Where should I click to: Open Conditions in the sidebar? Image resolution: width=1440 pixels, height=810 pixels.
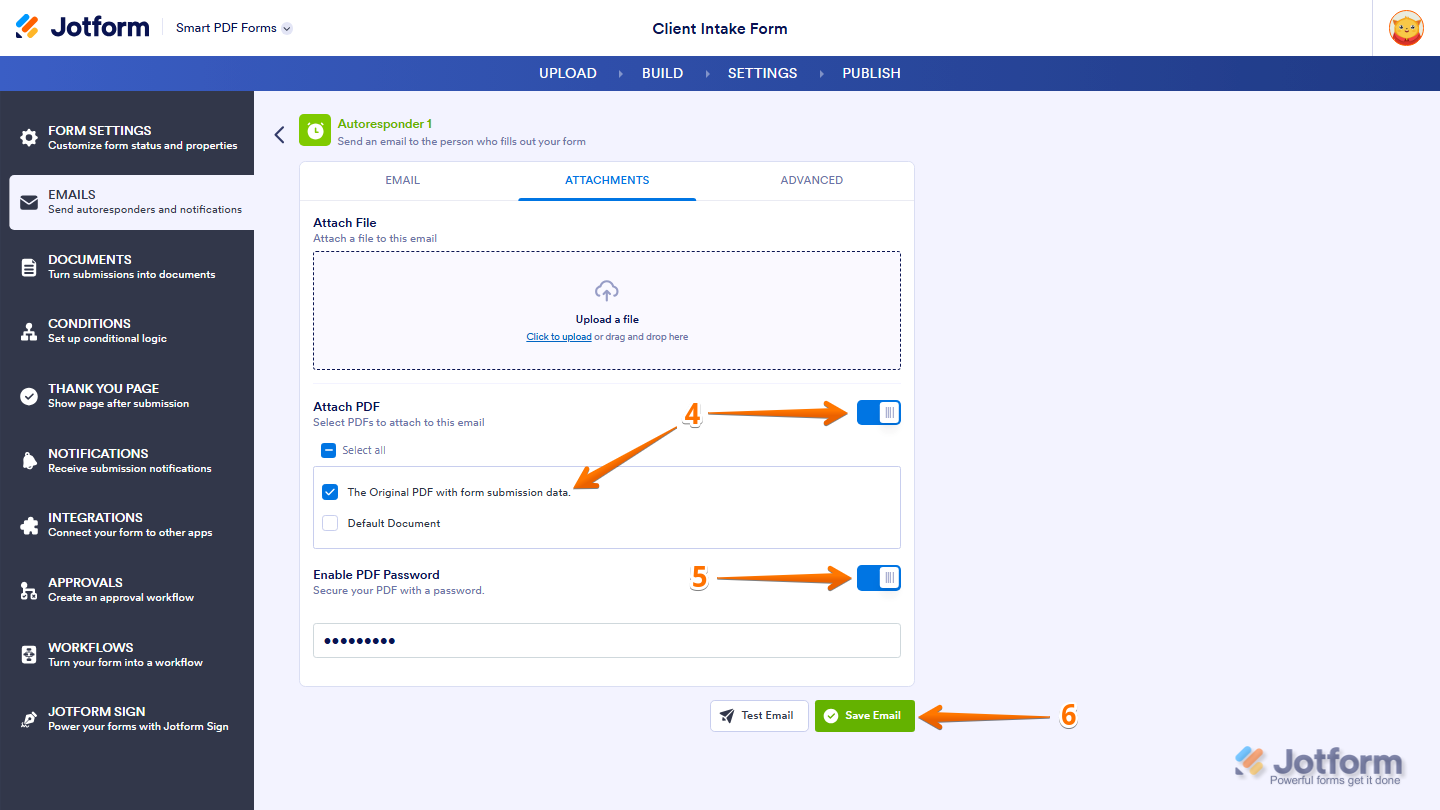(127, 331)
